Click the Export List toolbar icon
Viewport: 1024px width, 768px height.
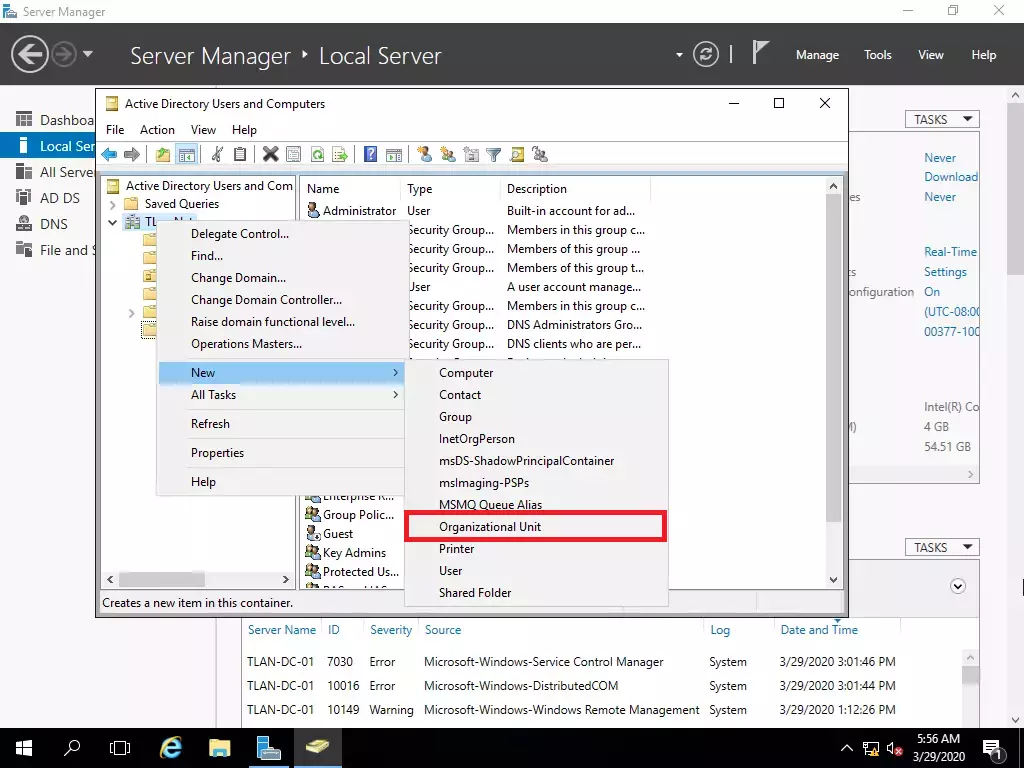[x=340, y=155]
